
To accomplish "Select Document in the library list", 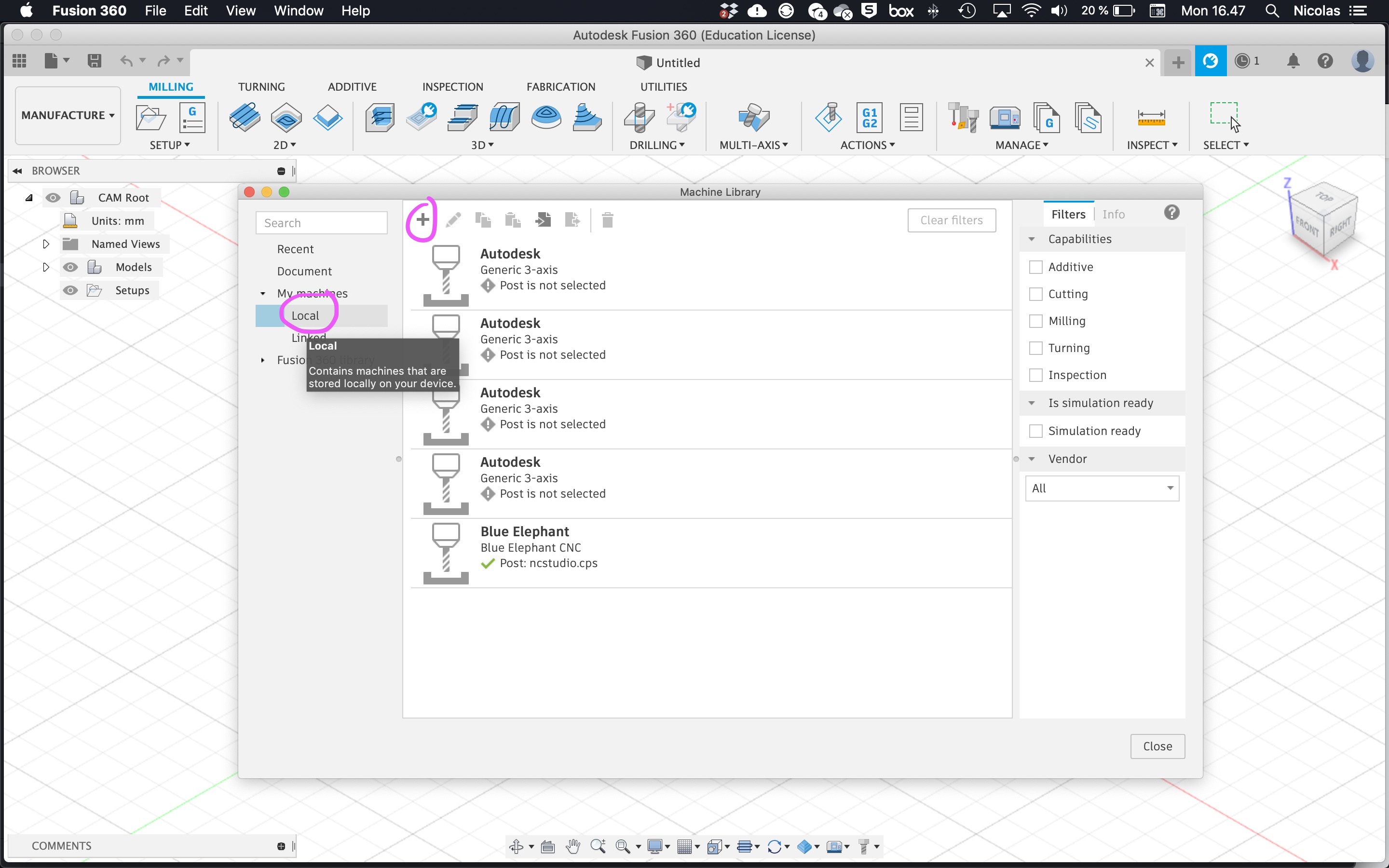I will (304, 271).
